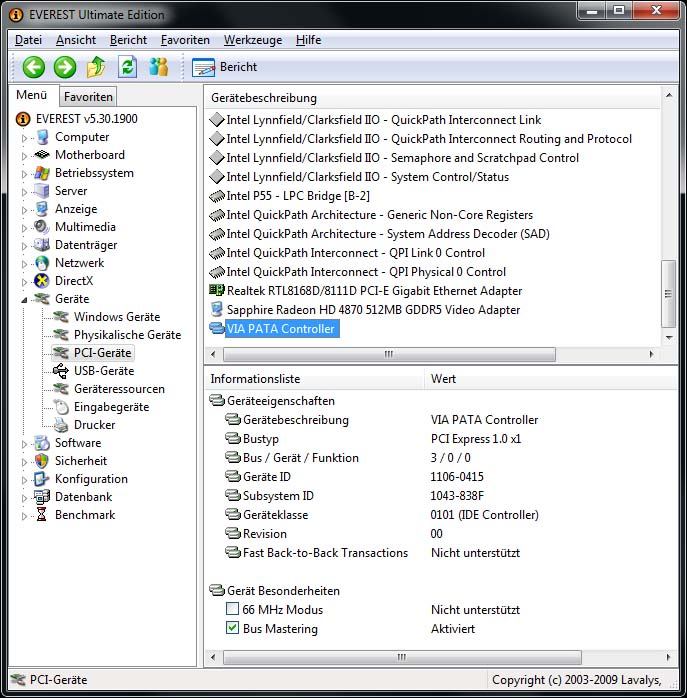Viewport: 687px width, 698px height.
Task: Click the green Forward arrow button
Action: (x=65, y=67)
